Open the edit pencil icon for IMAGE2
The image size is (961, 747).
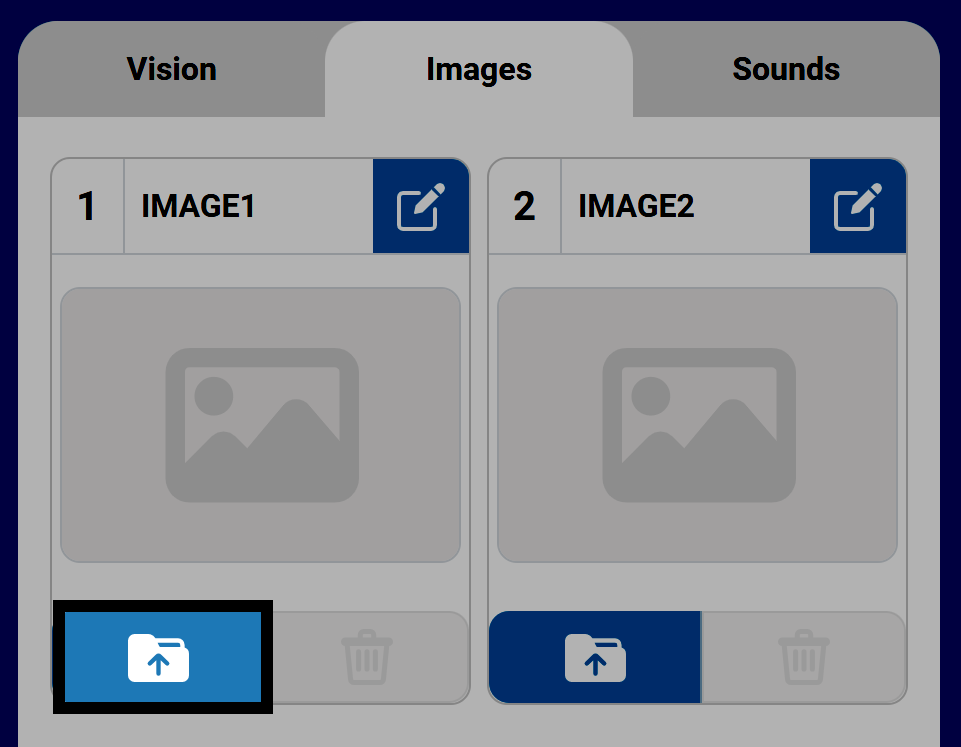(858, 206)
